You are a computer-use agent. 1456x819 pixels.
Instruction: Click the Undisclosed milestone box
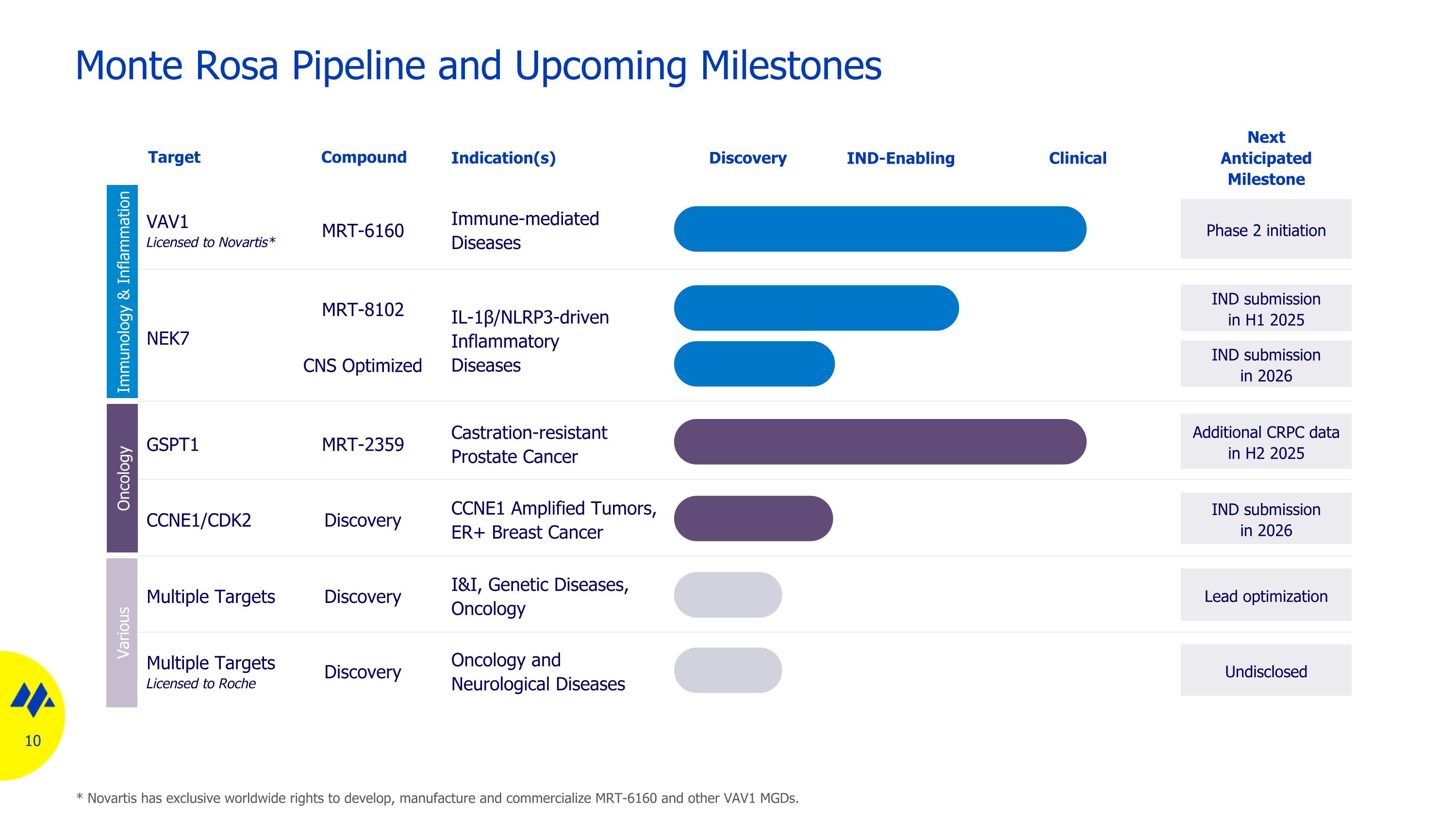coord(1266,671)
